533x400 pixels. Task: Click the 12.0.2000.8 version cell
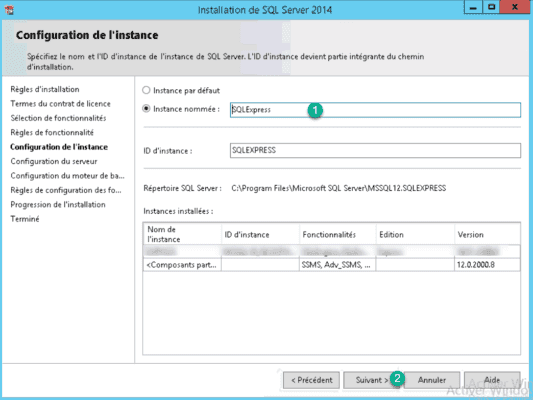487,265
